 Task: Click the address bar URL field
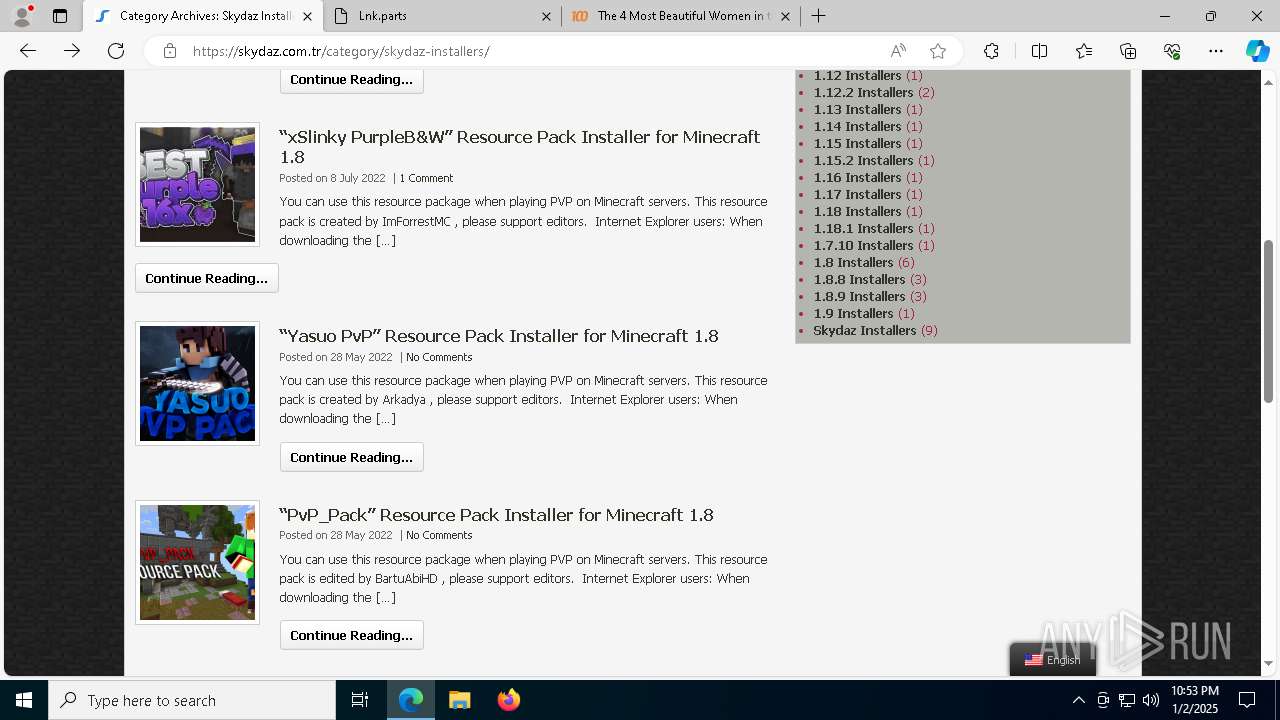[535, 51]
